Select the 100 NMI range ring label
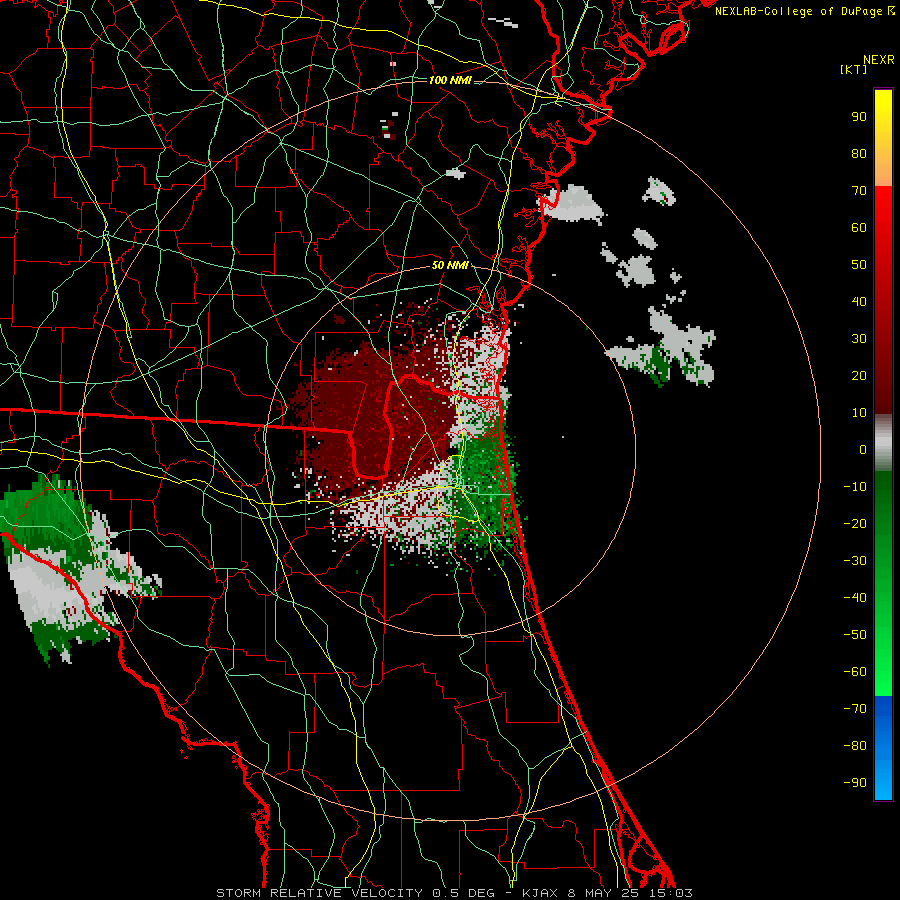Viewport: 900px width, 900px height. pyautogui.click(x=450, y=80)
